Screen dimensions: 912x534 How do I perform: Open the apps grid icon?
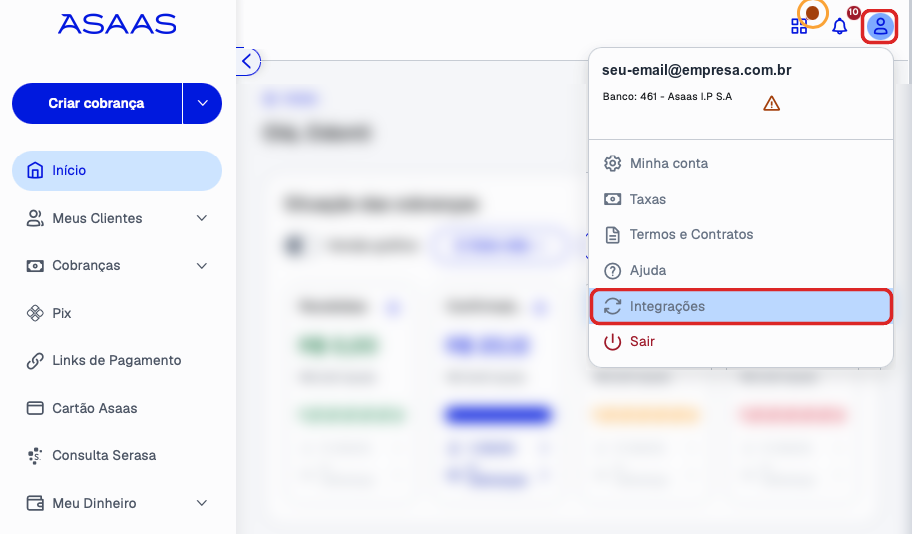799,26
